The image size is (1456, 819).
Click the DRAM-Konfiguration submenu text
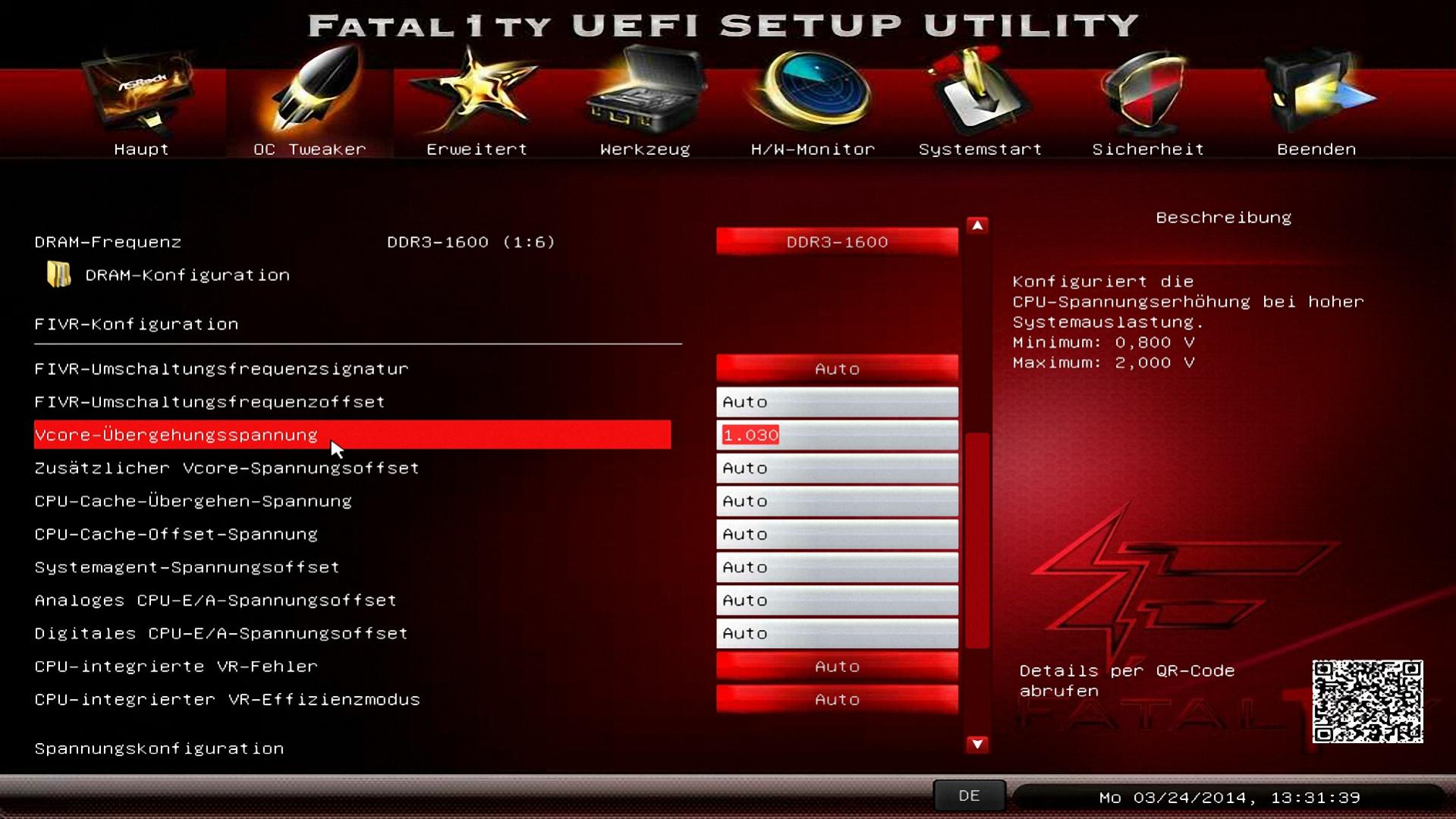click(187, 275)
